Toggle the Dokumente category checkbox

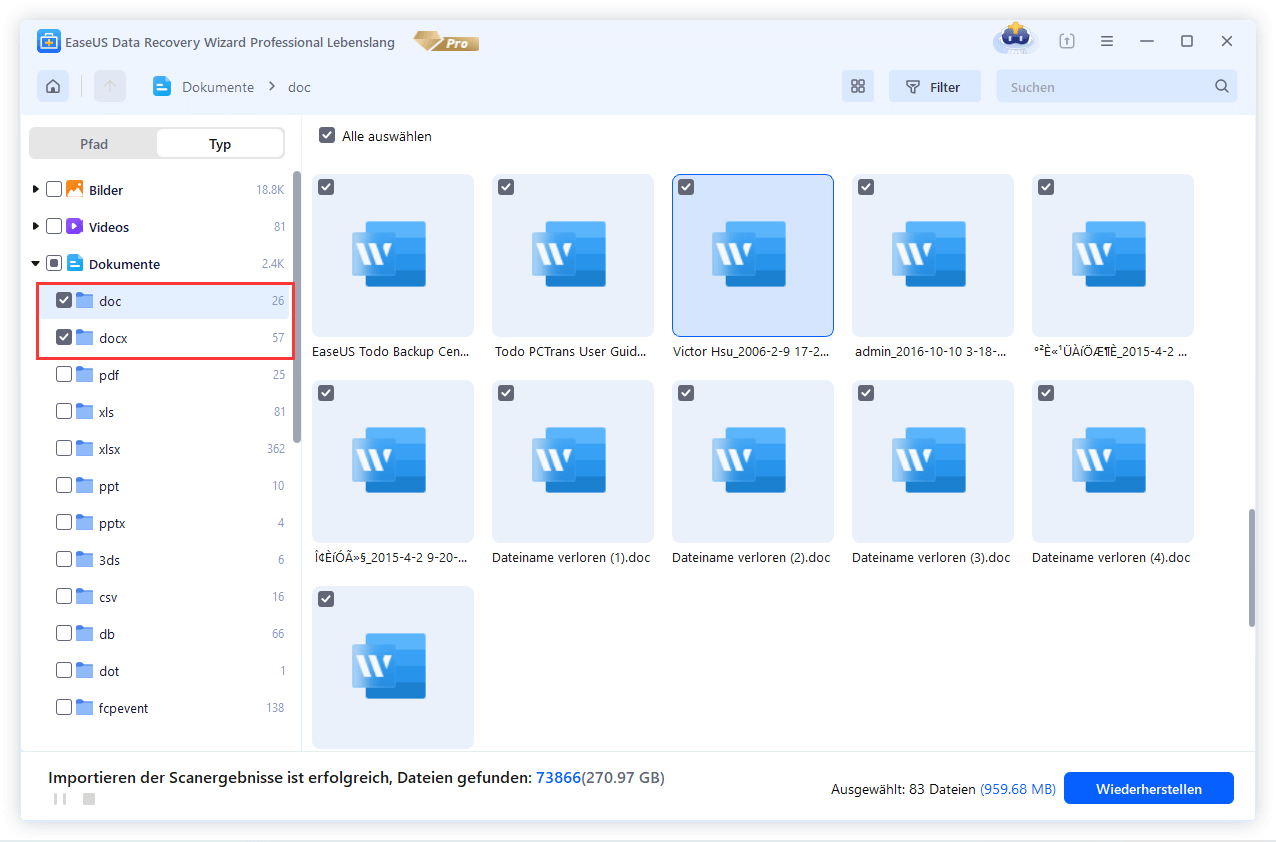(54, 264)
